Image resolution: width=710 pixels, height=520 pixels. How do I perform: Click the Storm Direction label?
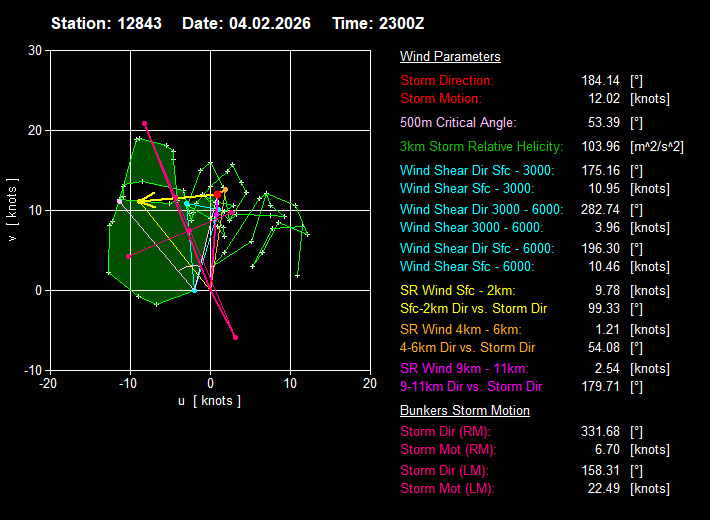[447, 80]
